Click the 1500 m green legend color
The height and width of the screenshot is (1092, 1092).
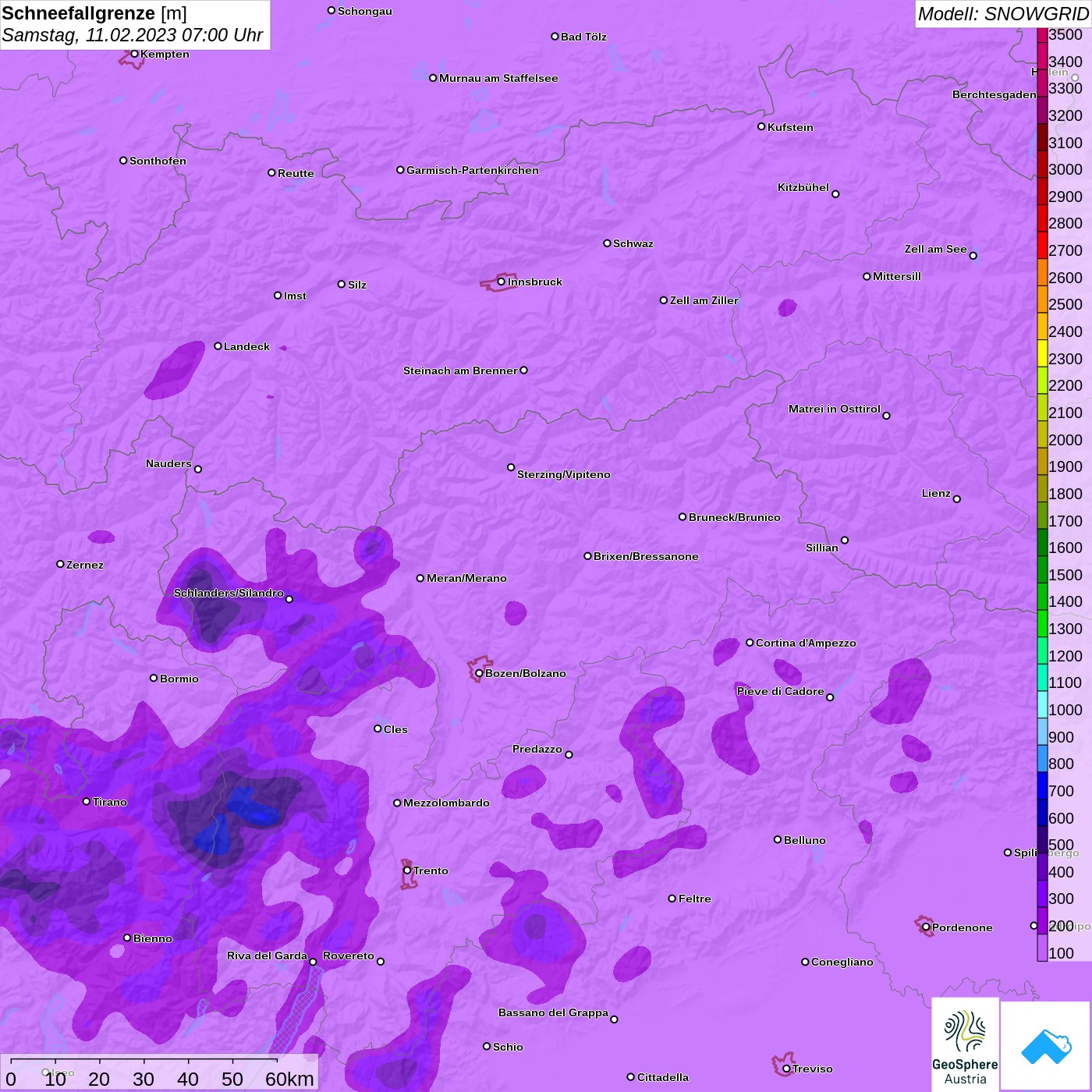pyautogui.click(x=1042, y=569)
